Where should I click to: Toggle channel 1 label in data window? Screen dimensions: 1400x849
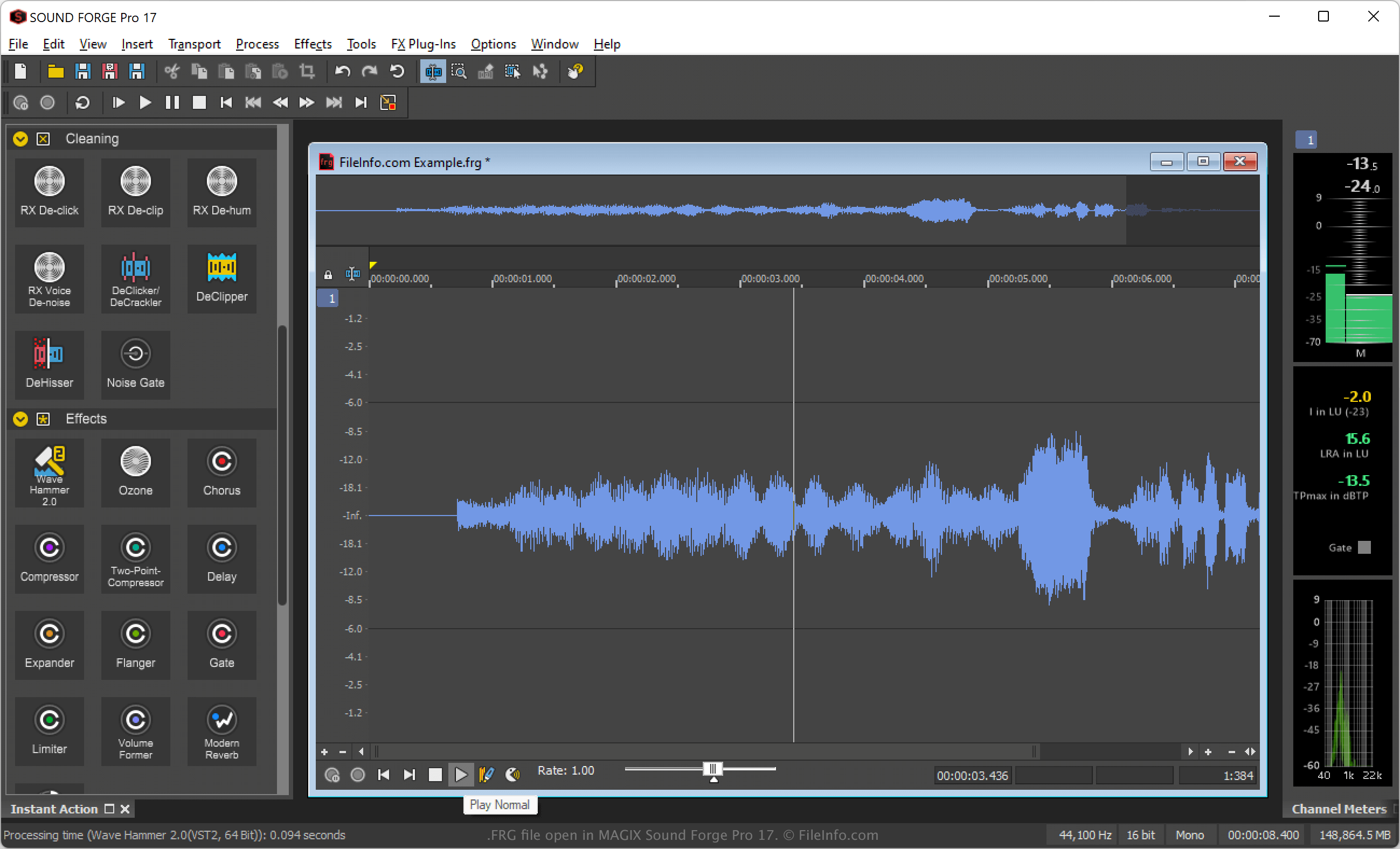pos(328,298)
